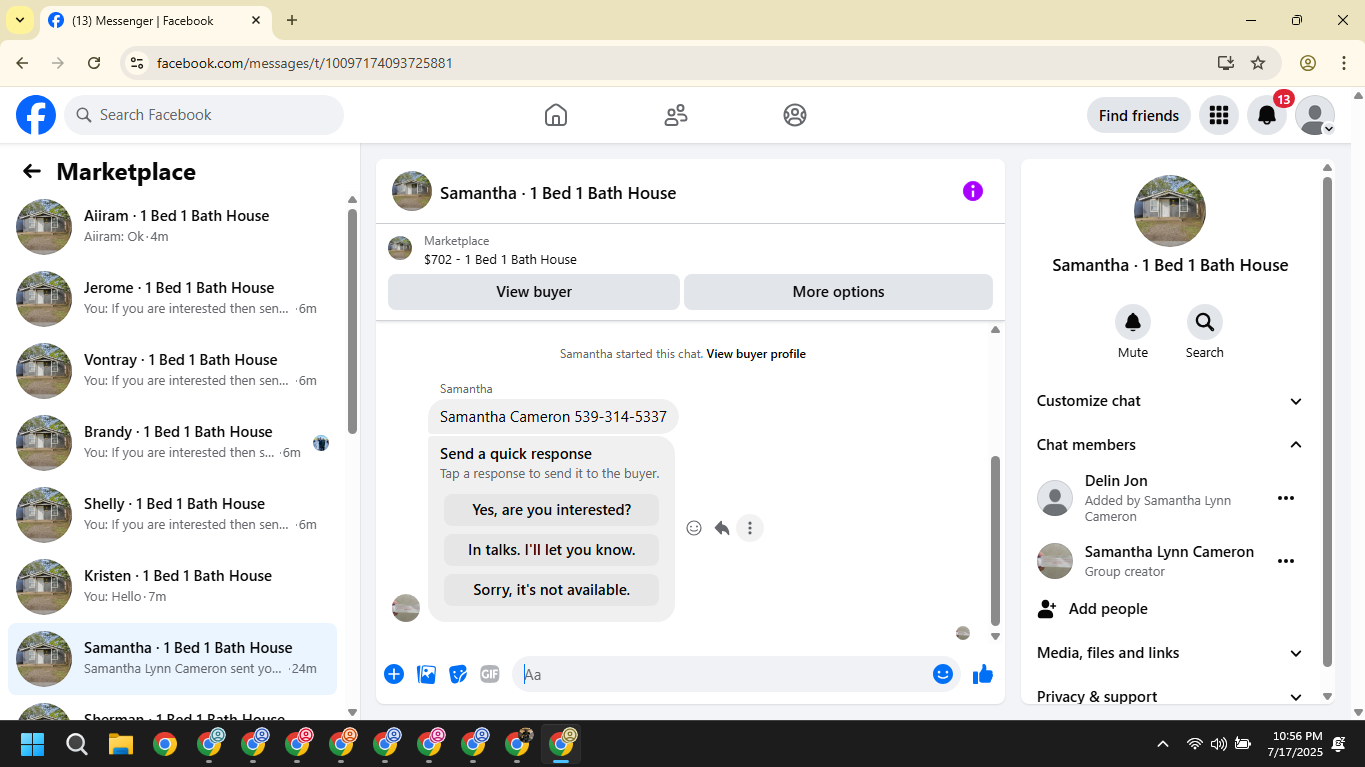Attach a photo using the image icon
1365x767 pixels.
coord(427,674)
